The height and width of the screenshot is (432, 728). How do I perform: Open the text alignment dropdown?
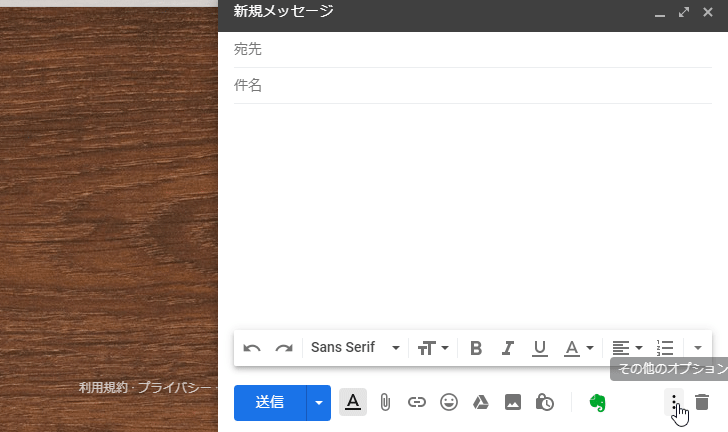627,348
